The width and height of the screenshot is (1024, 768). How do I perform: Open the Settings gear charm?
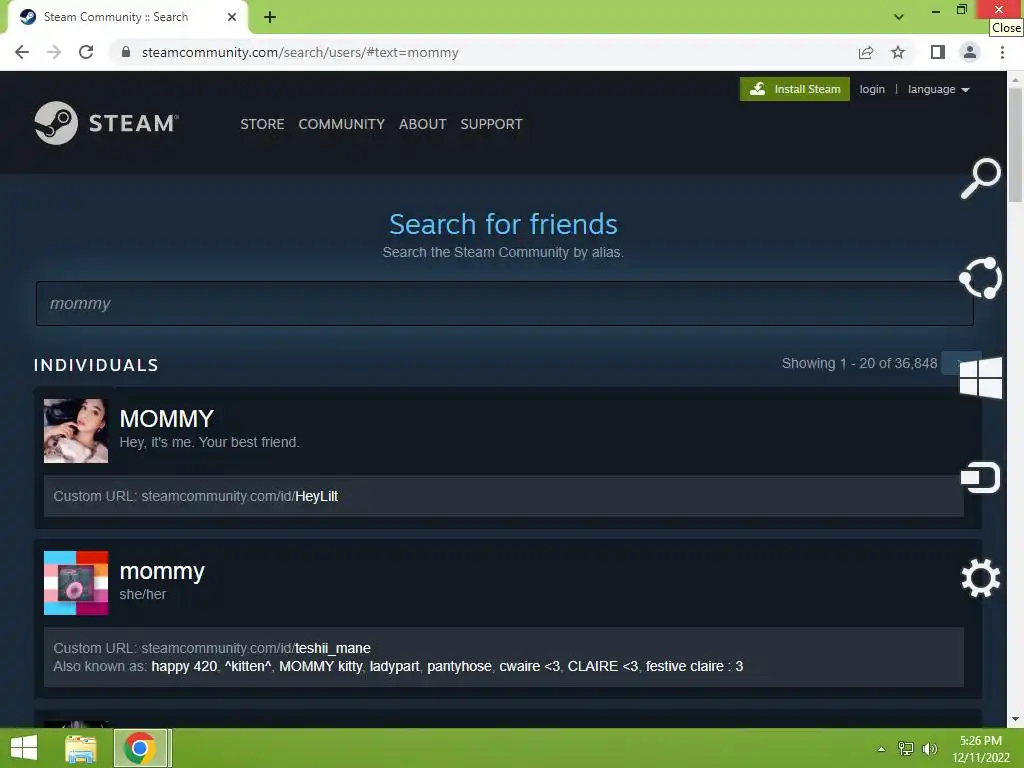(x=980, y=578)
